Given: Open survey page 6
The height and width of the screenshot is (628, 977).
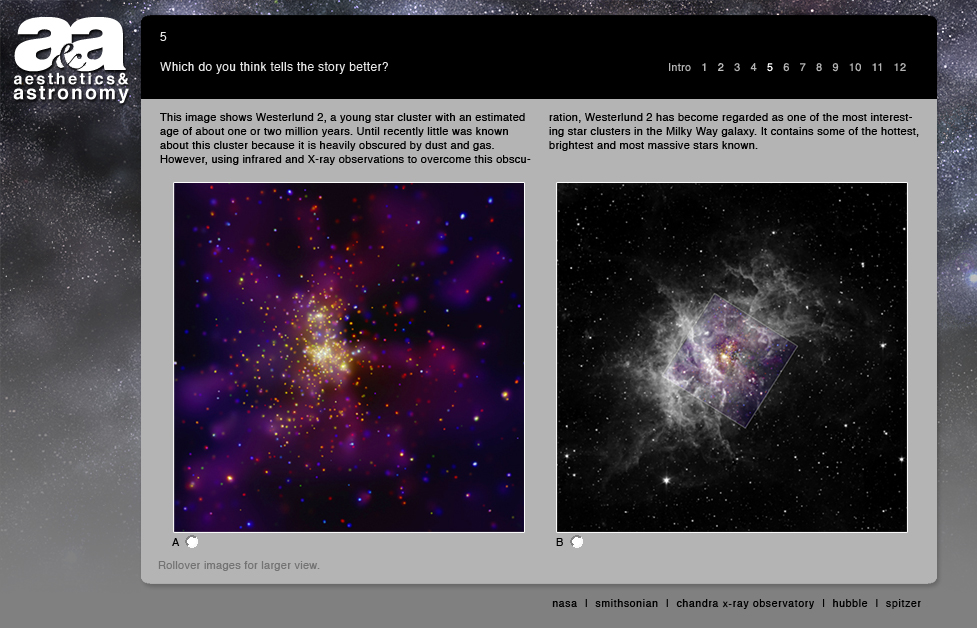Looking at the screenshot, I should [786, 67].
